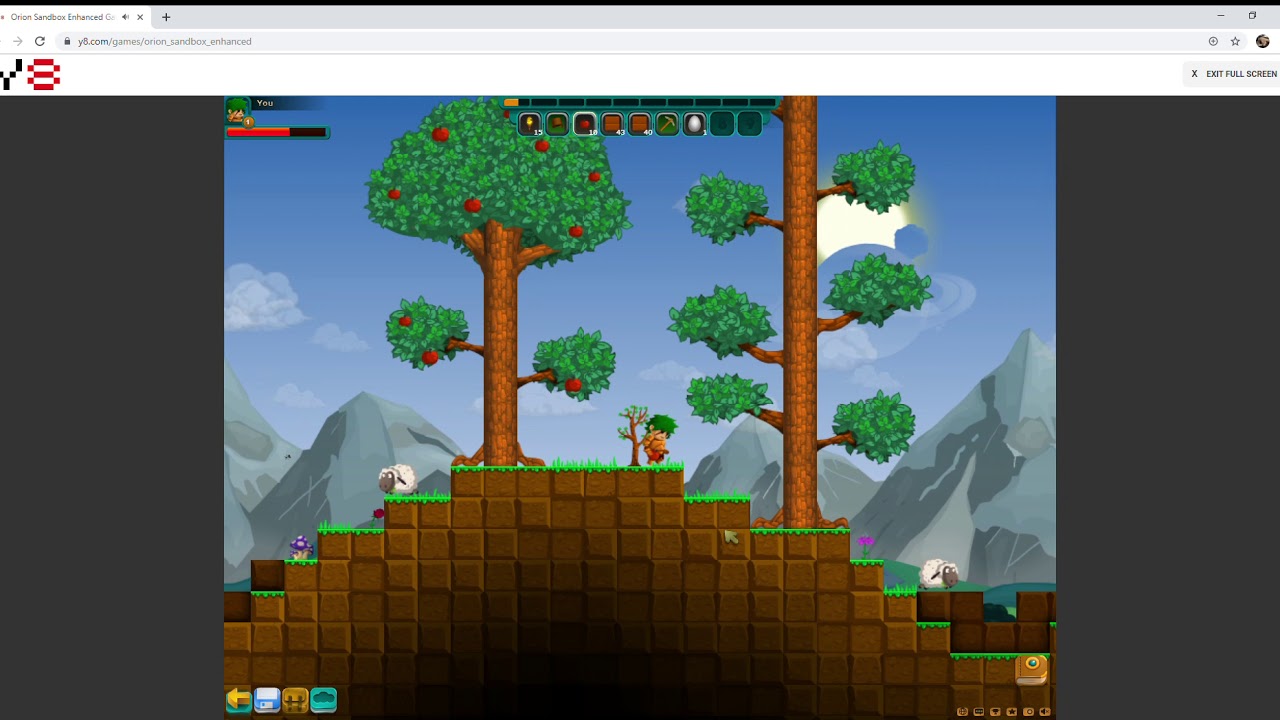Click the install/zoom icon in the address bar
1280x720 pixels.
click(x=1213, y=41)
